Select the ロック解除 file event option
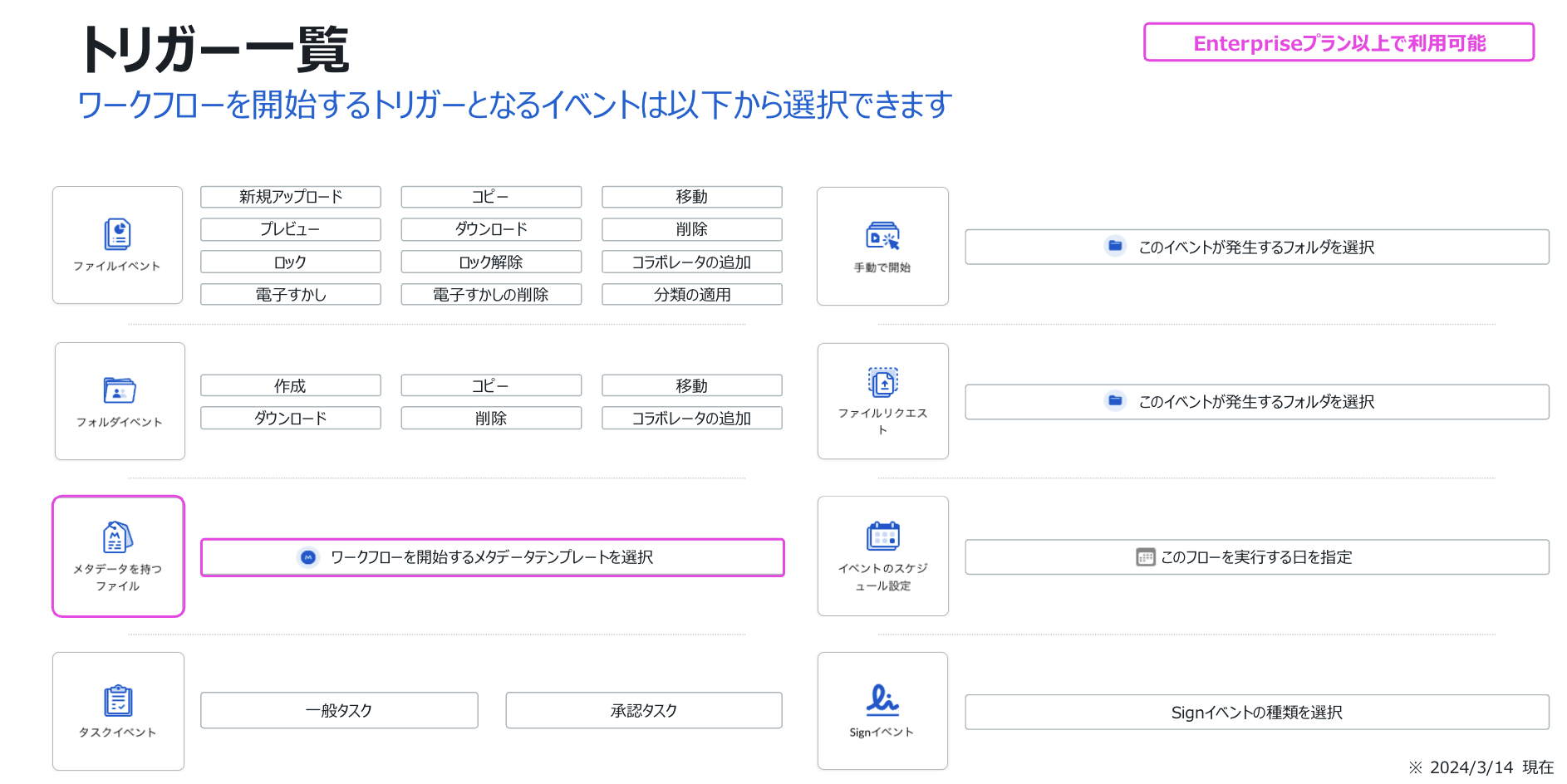1567x784 pixels. point(491,262)
